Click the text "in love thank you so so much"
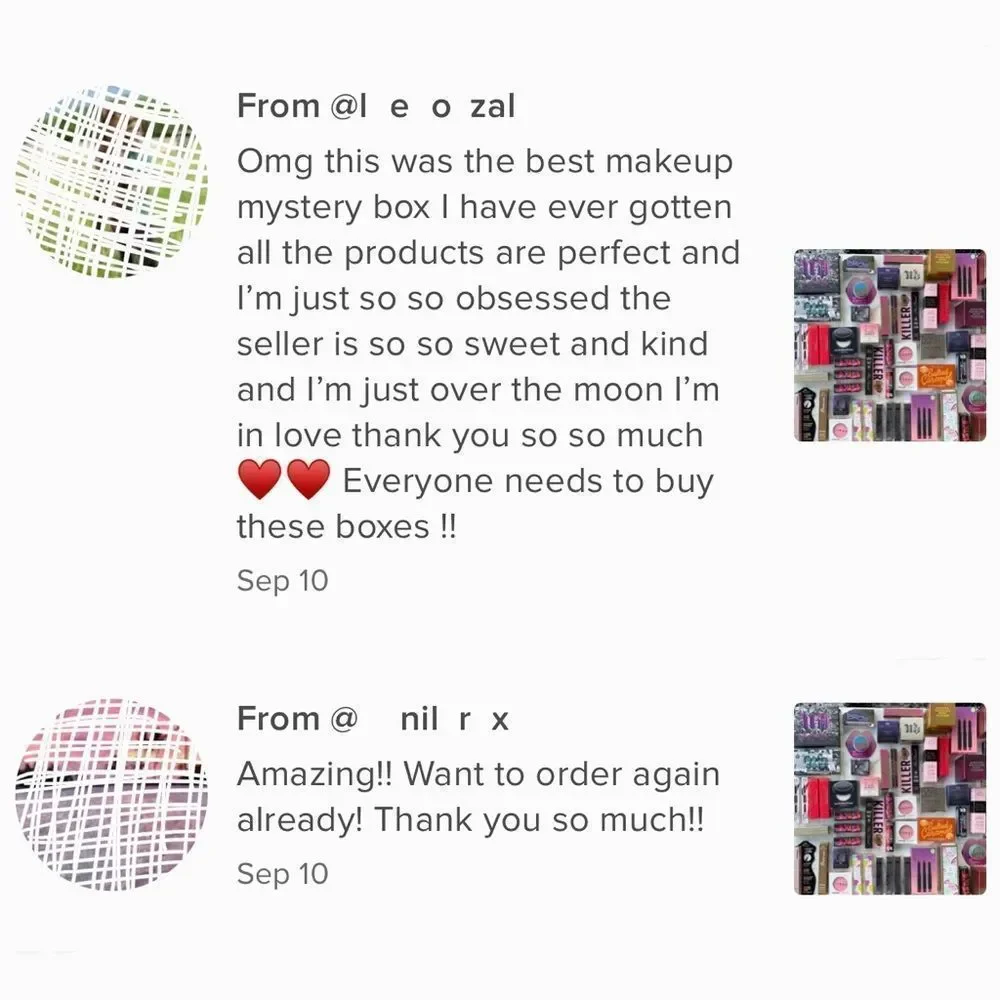The height and width of the screenshot is (1000, 1000). (469, 435)
